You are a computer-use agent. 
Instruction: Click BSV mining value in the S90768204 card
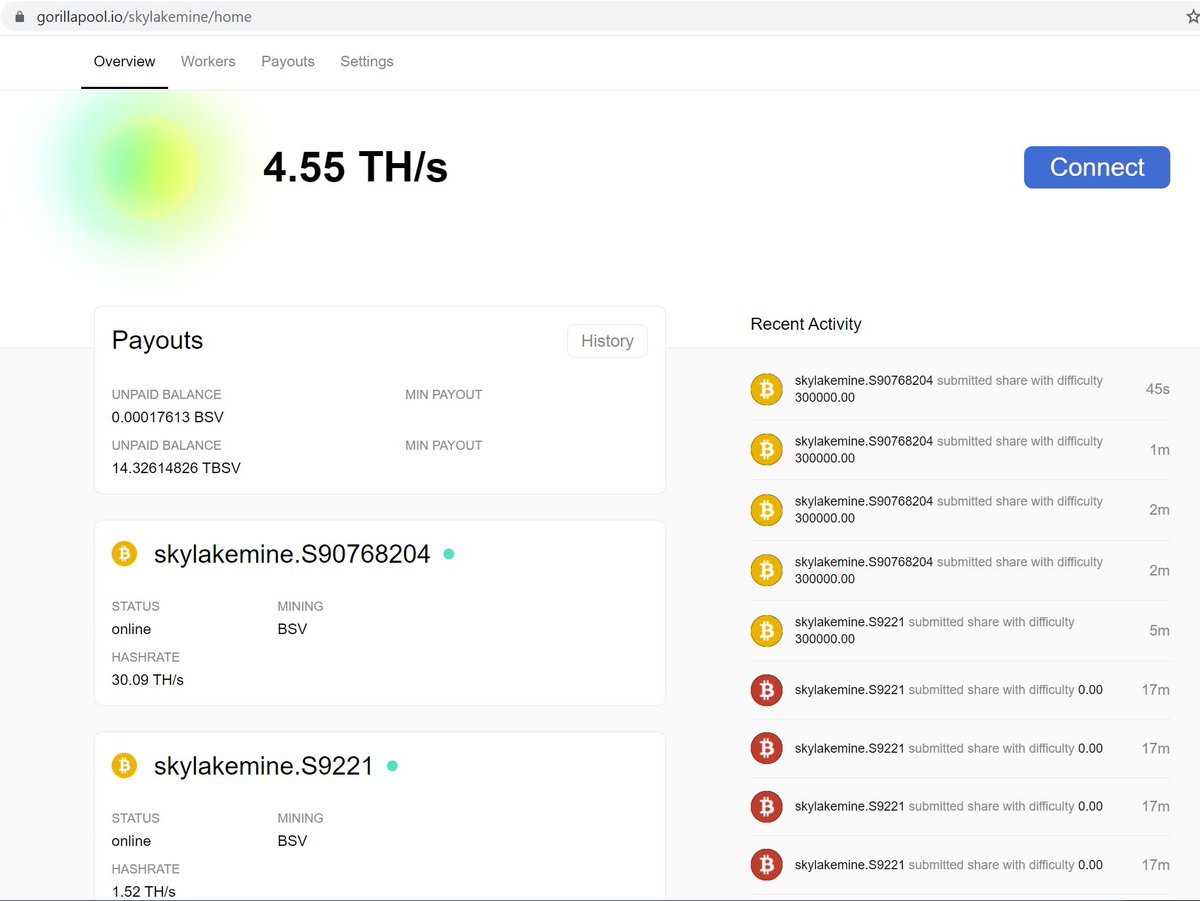[x=292, y=629]
